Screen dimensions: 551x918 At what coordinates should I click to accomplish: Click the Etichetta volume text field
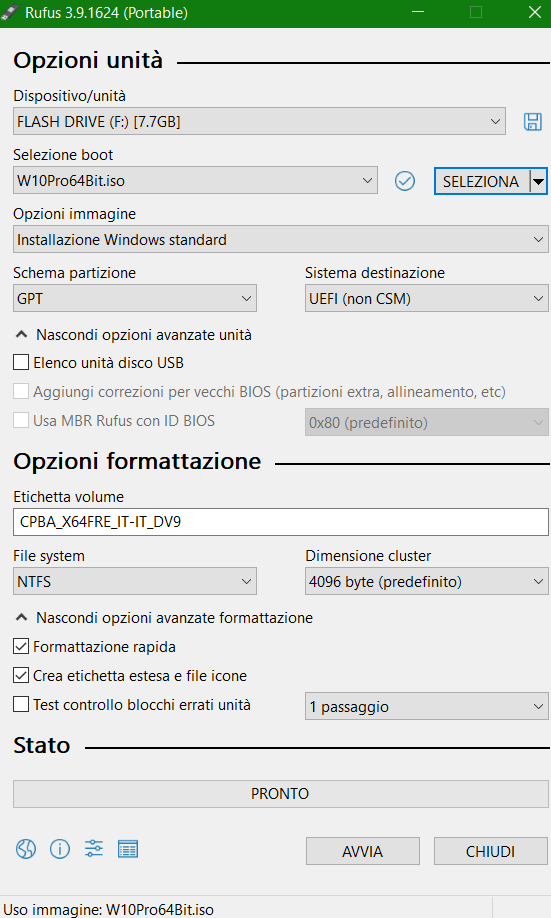280,522
